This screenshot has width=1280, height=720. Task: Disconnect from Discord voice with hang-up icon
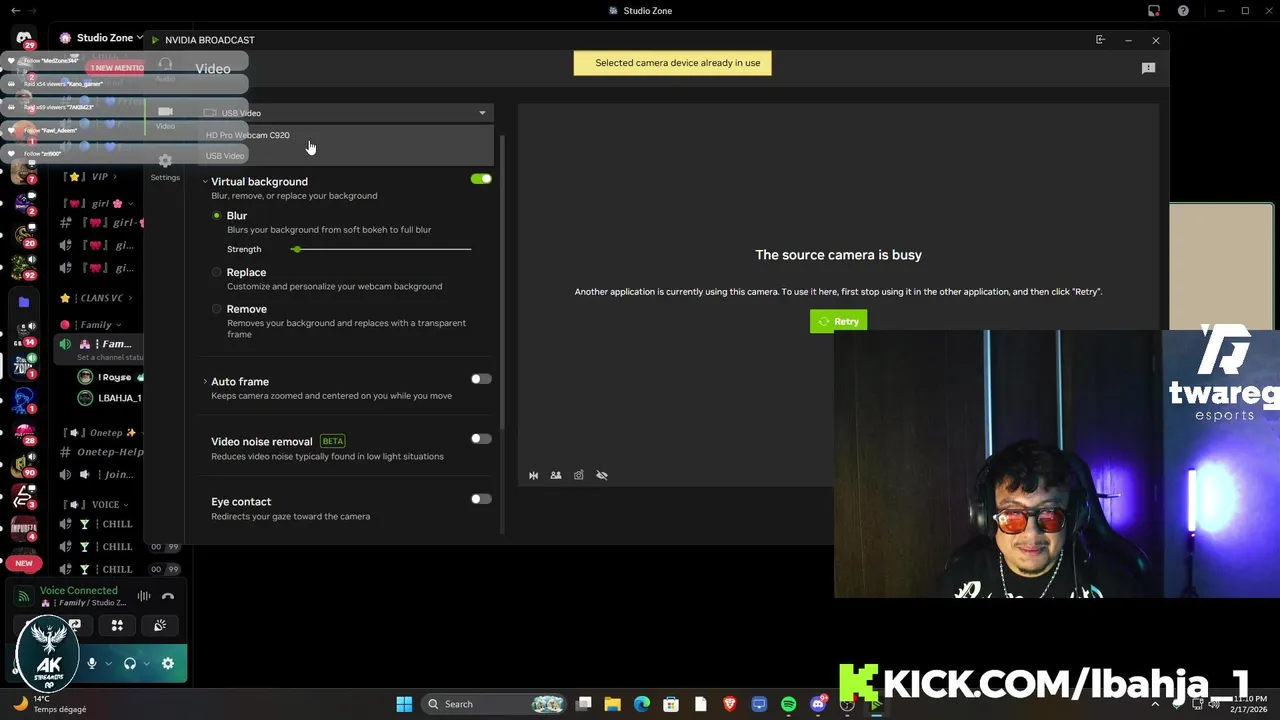[168, 597]
